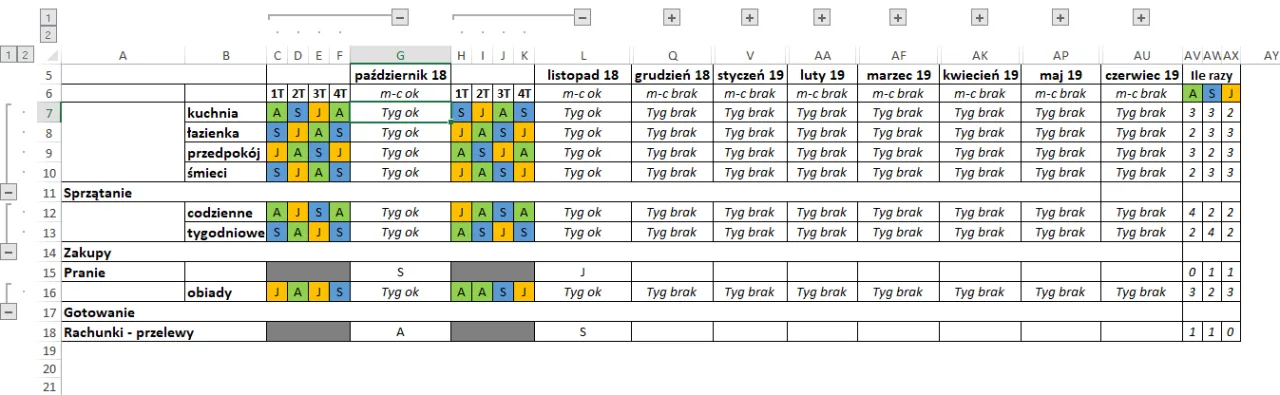This screenshot has height=395, width=1280.
Task: Select the green A cell for kuchnia 1T
Action: (276, 112)
